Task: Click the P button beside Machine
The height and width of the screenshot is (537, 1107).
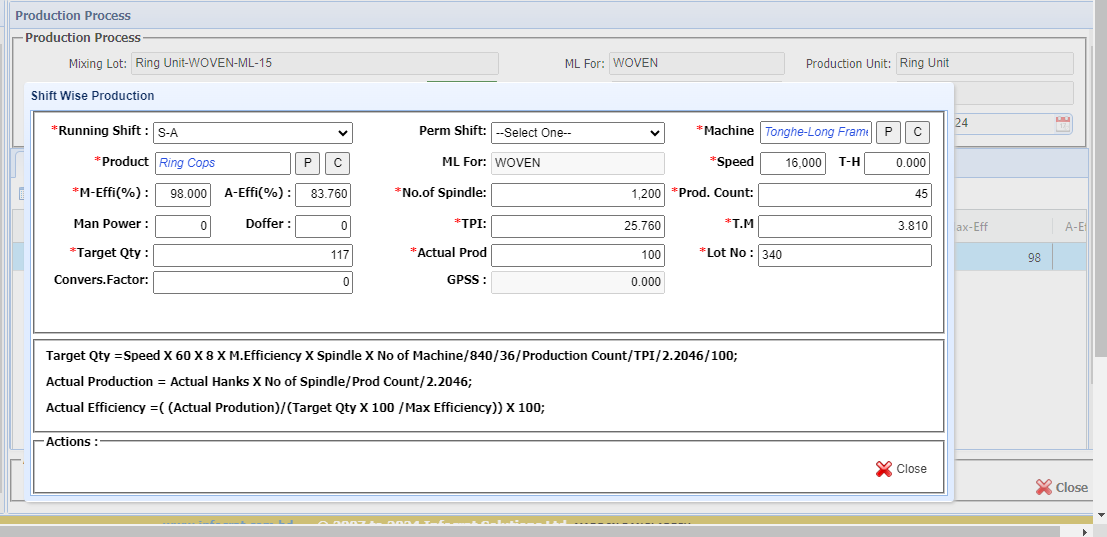Action: tap(888, 132)
